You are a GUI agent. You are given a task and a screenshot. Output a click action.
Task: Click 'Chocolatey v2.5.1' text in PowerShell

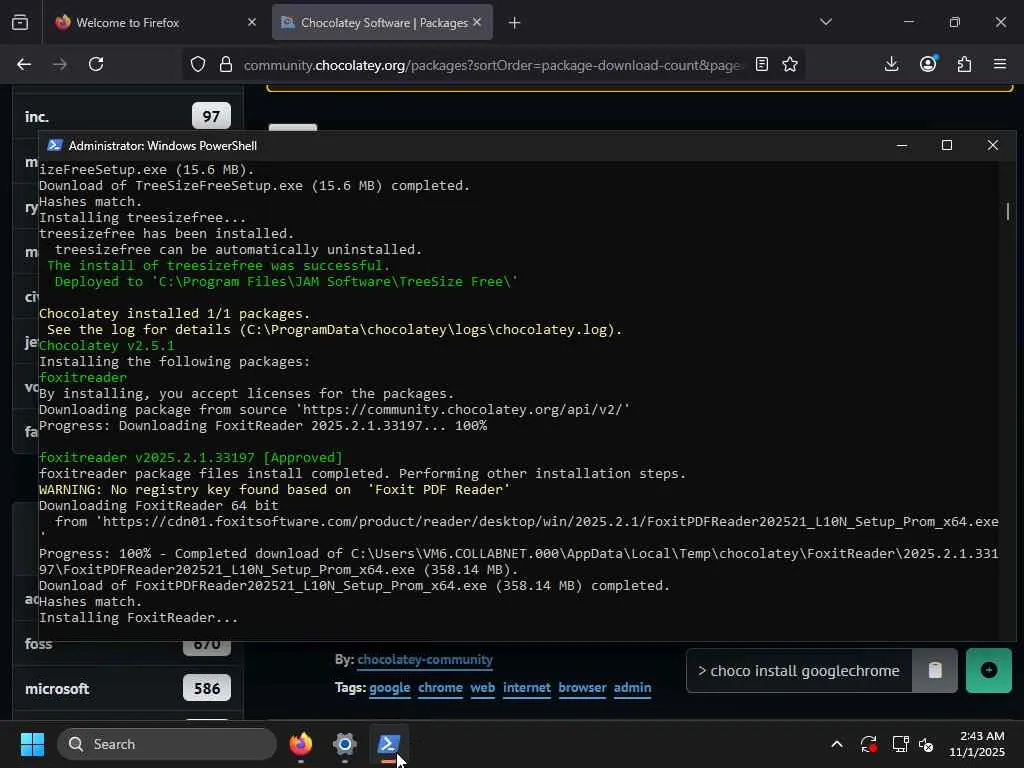(x=107, y=345)
